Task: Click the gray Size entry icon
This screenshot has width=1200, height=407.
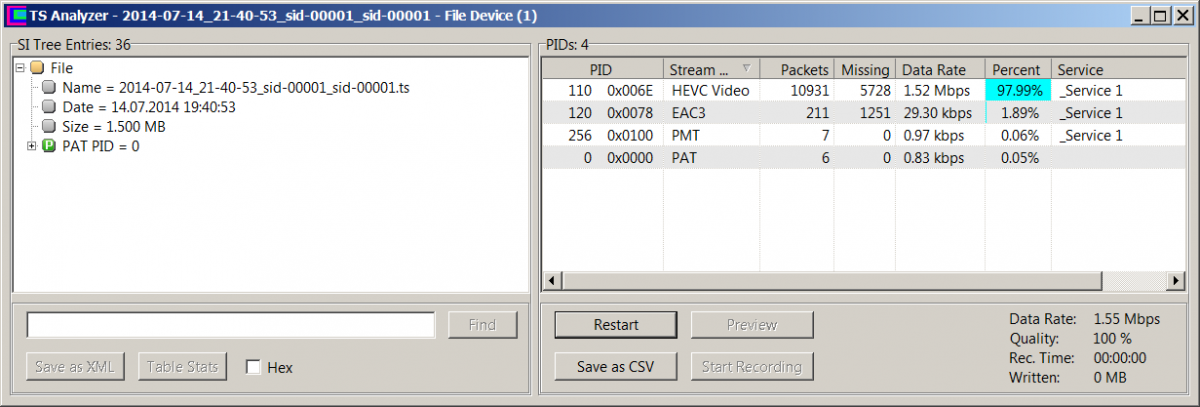Action: tap(49, 127)
